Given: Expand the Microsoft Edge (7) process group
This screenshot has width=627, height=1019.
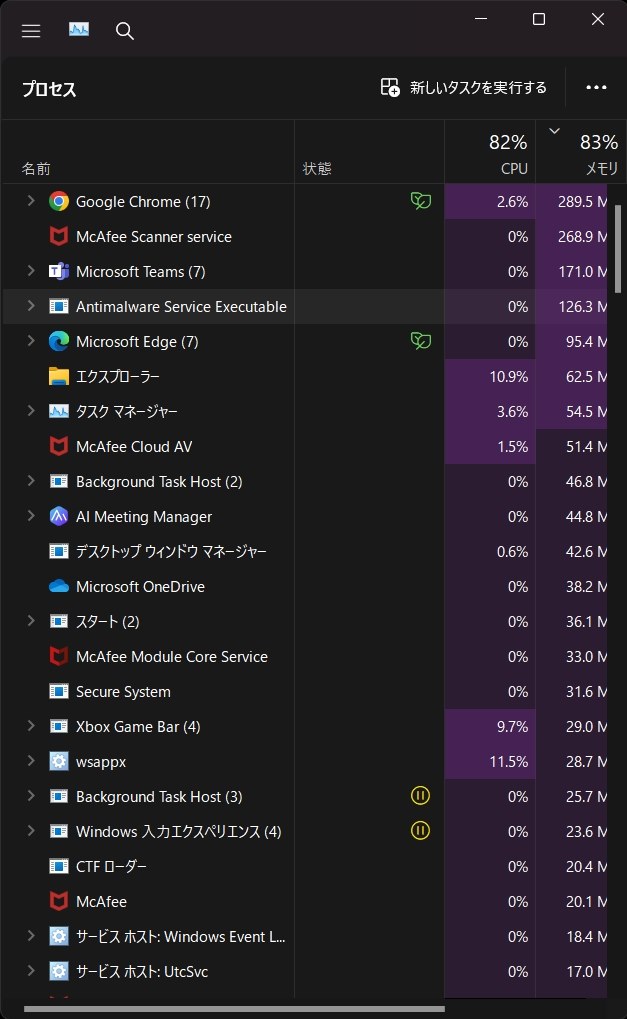Looking at the screenshot, I should click(31, 342).
